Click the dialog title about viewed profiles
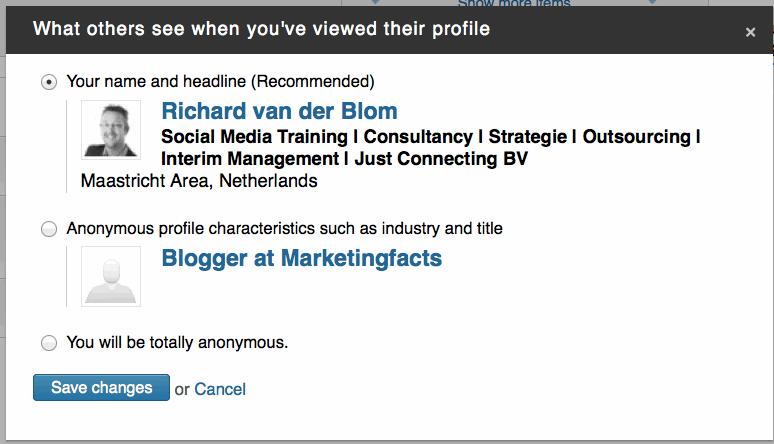 (261, 28)
